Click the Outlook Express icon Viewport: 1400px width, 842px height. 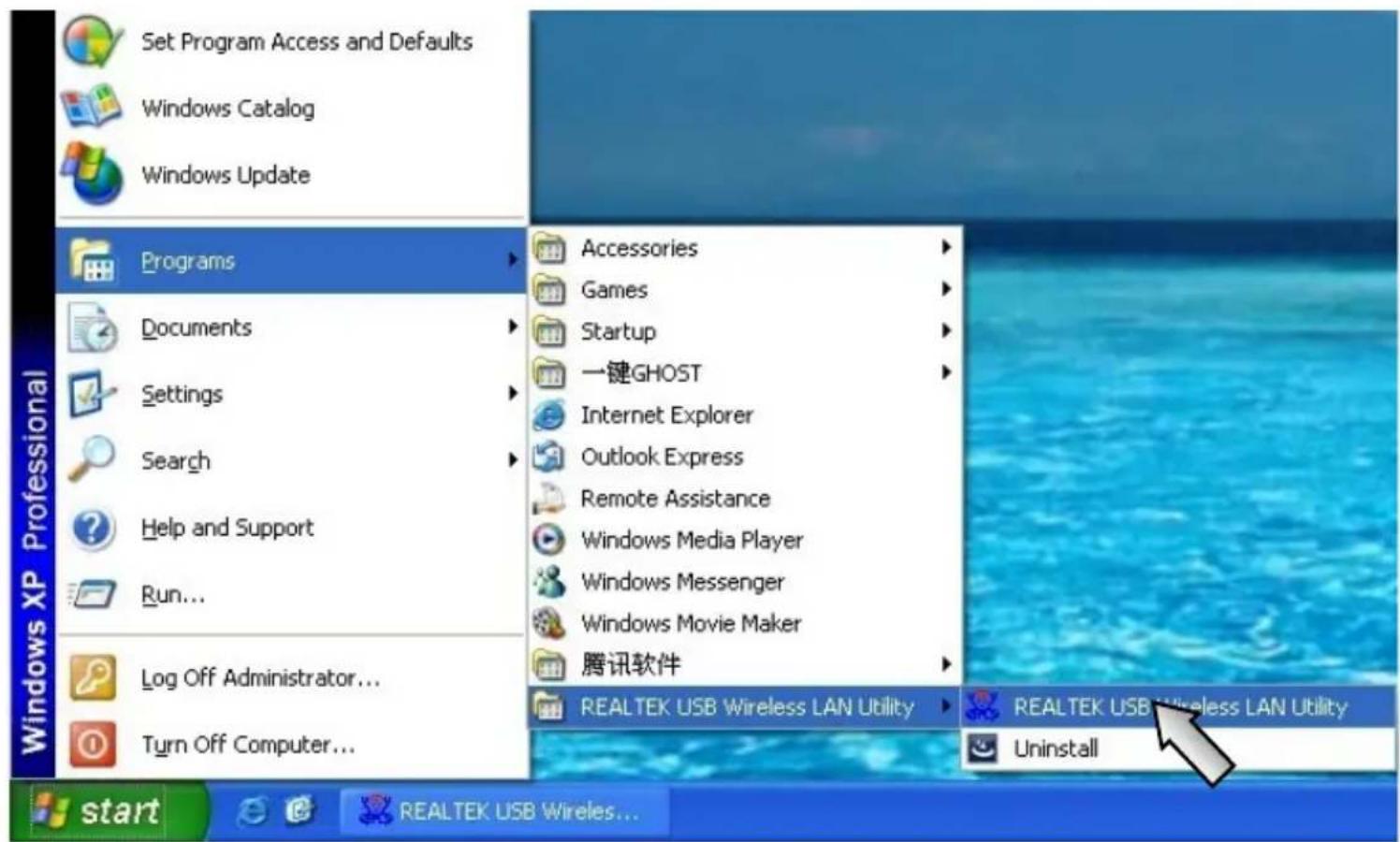point(549,457)
